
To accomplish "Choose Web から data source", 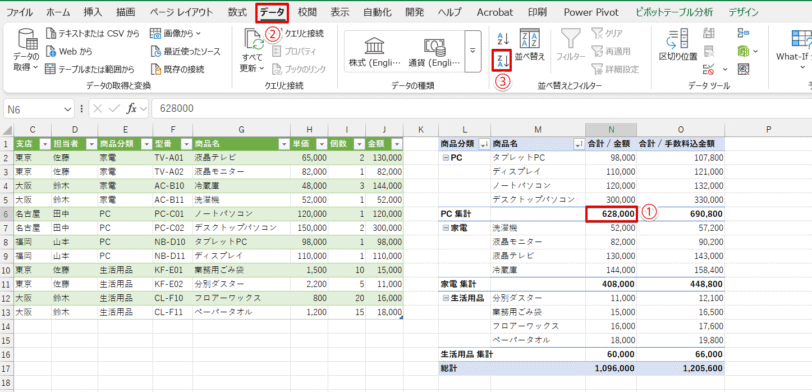I will (69, 51).
